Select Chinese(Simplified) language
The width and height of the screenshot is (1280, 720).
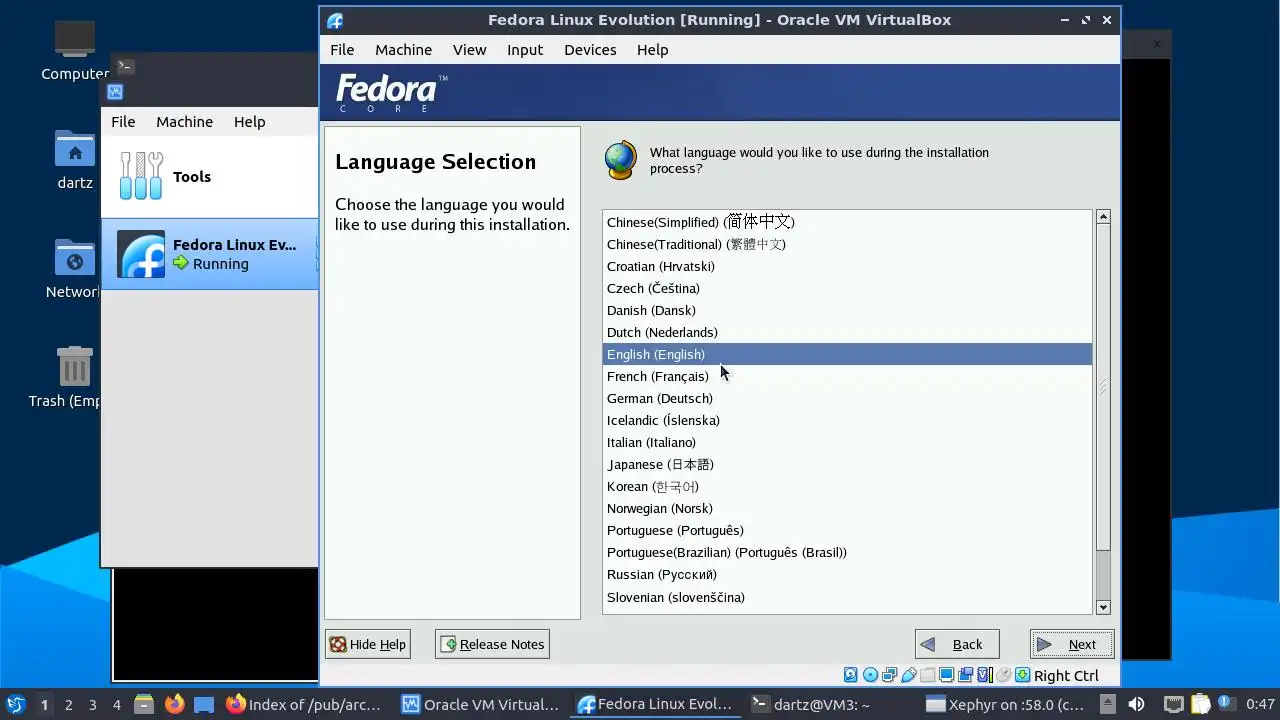point(847,222)
